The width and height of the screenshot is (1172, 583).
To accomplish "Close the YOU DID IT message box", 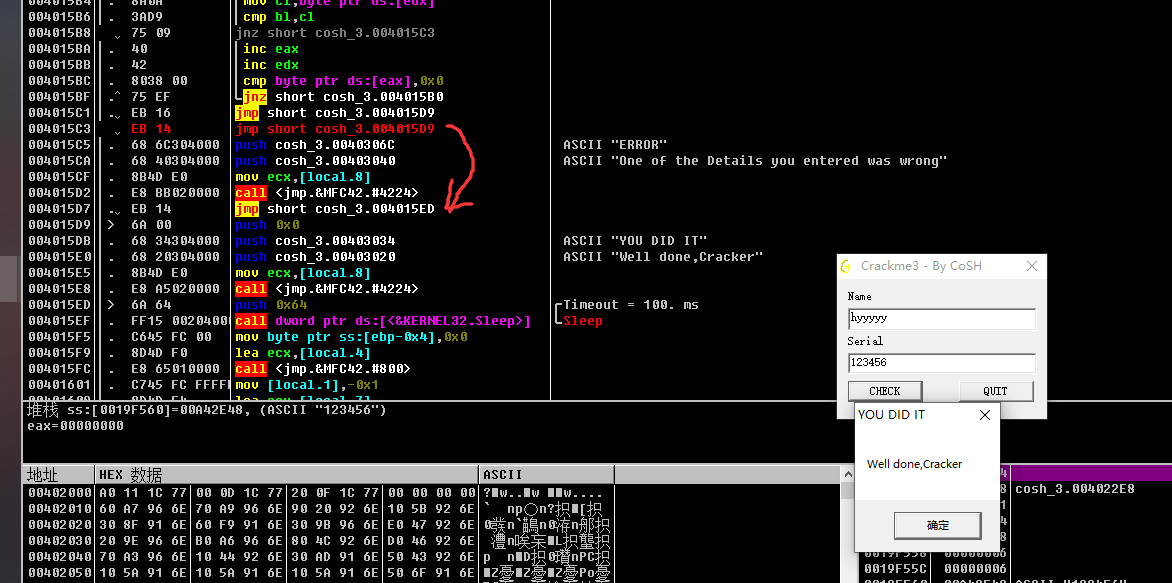I will pyautogui.click(x=984, y=414).
